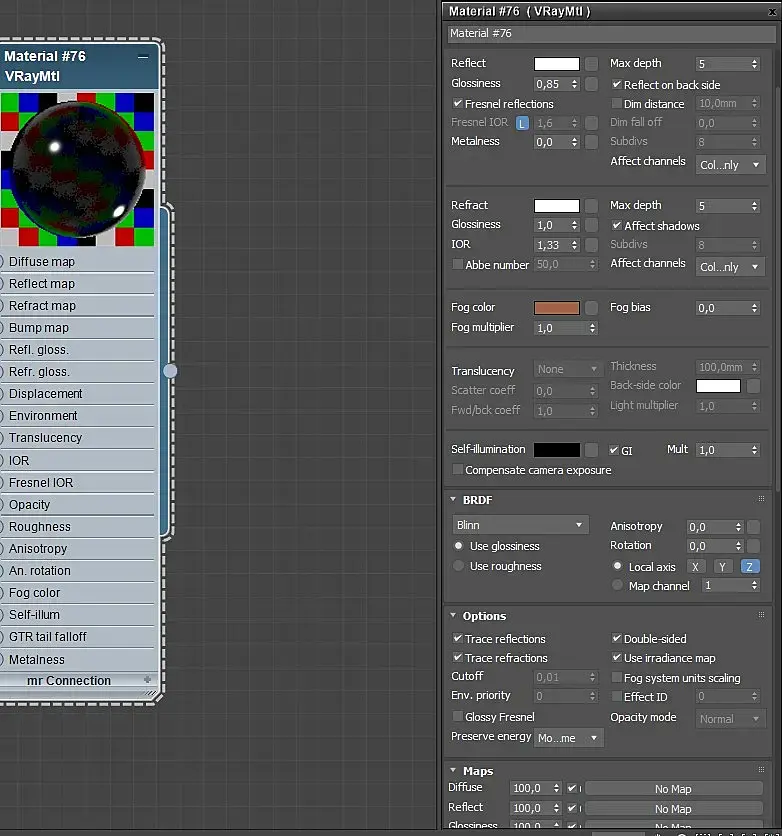Click the Reflect No Map button
Image resolution: width=782 pixels, height=836 pixels.
673,809
